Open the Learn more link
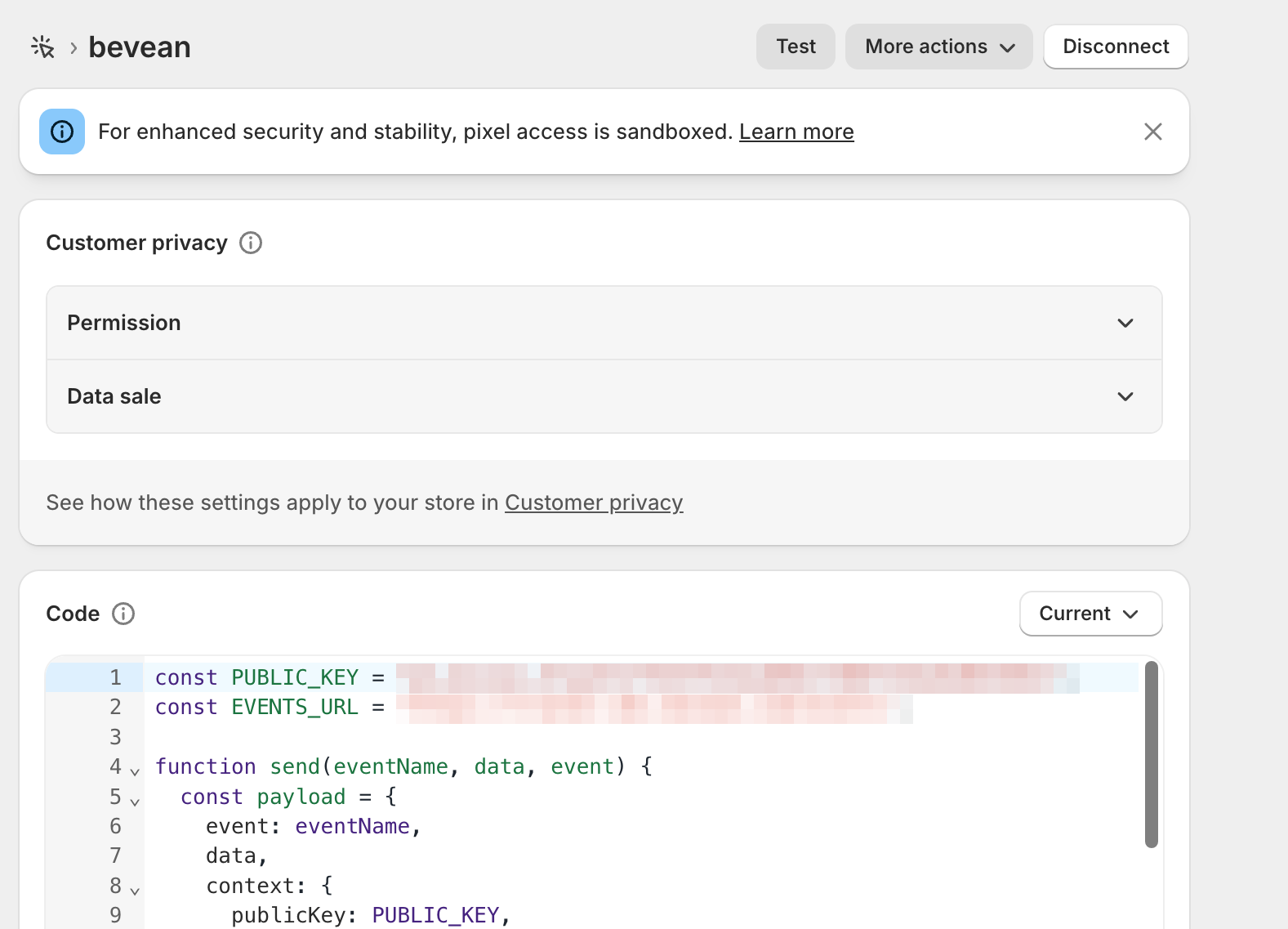 coord(796,132)
